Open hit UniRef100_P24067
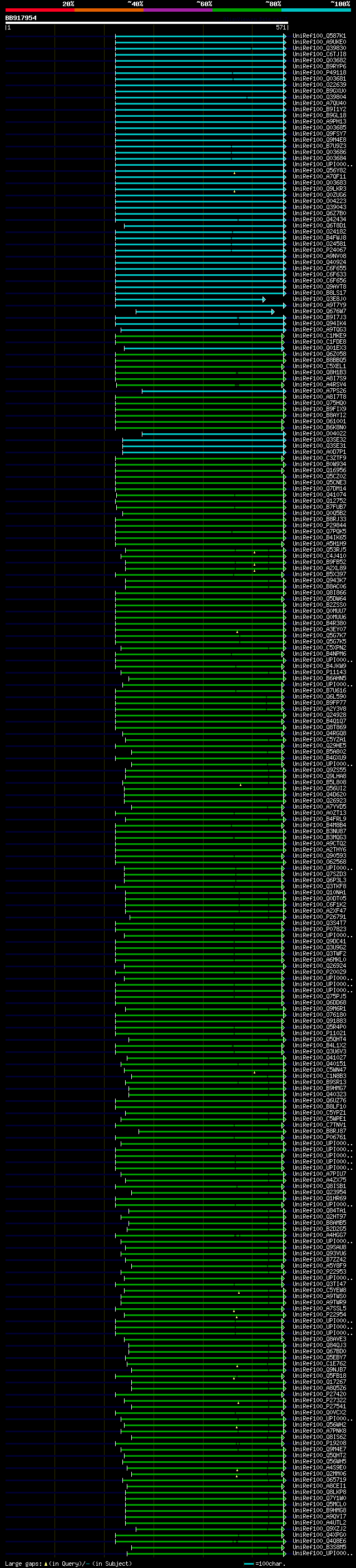This screenshot has height=1568, width=356. (x=319, y=250)
